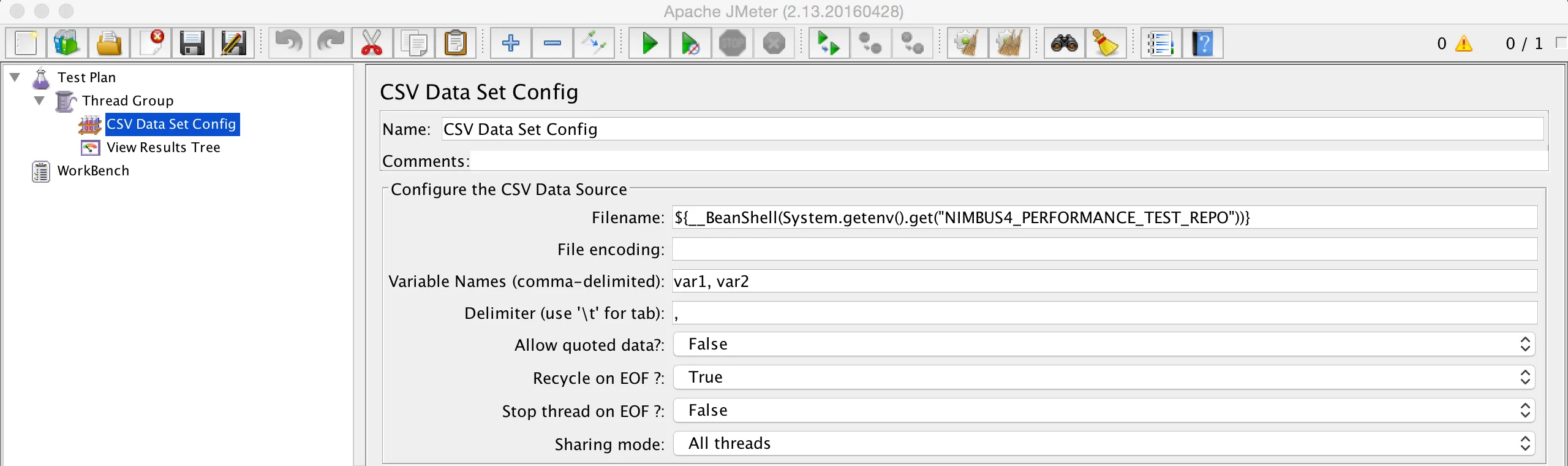Screen dimensions: 1568x466
Task: Open search with binoculars icon
Action: click(1064, 44)
